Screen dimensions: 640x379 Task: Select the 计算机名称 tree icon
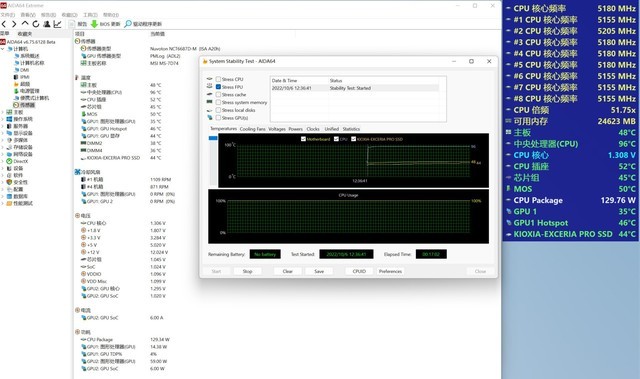click(x=16, y=63)
